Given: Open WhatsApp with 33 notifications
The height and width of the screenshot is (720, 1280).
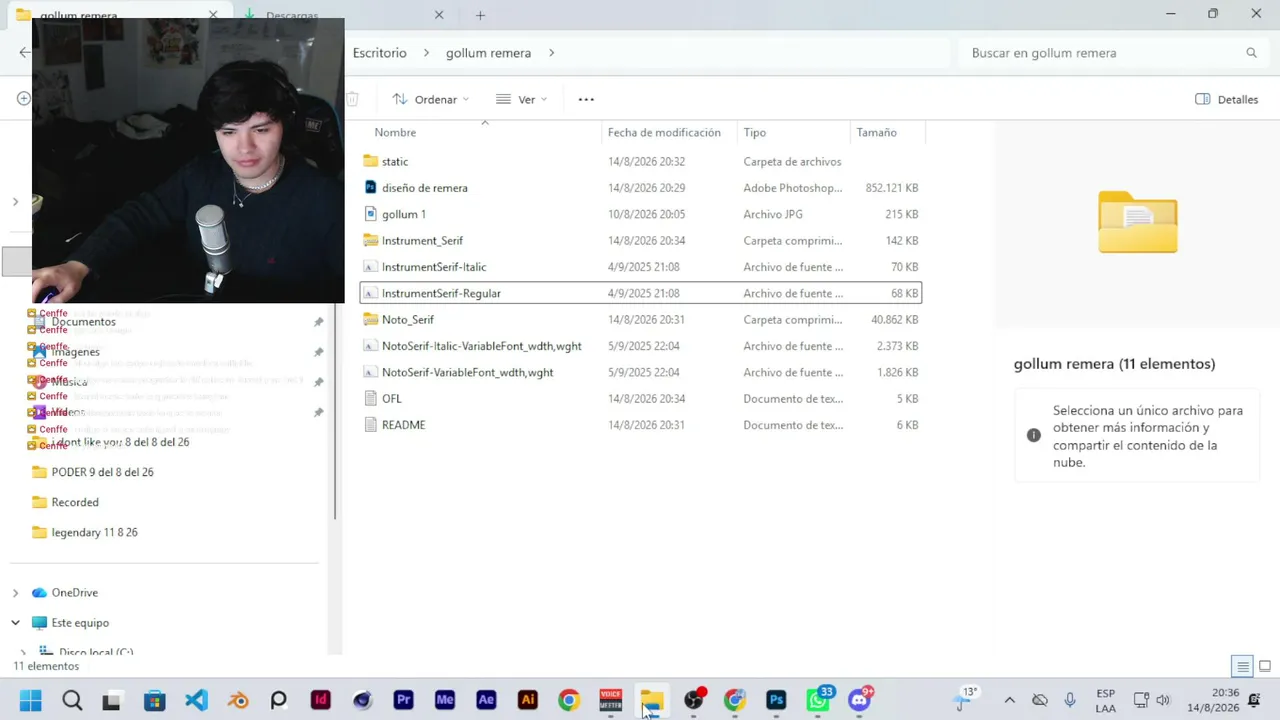Looking at the screenshot, I should point(818,700).
